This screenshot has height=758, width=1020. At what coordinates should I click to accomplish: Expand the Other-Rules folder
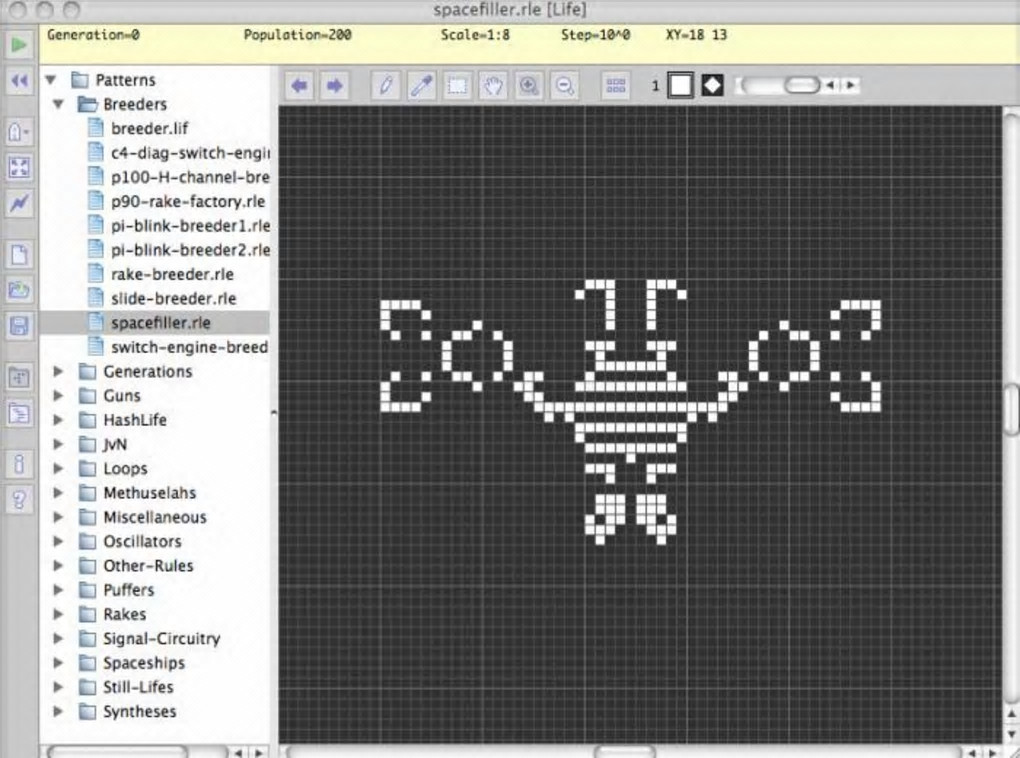[59, 565]
